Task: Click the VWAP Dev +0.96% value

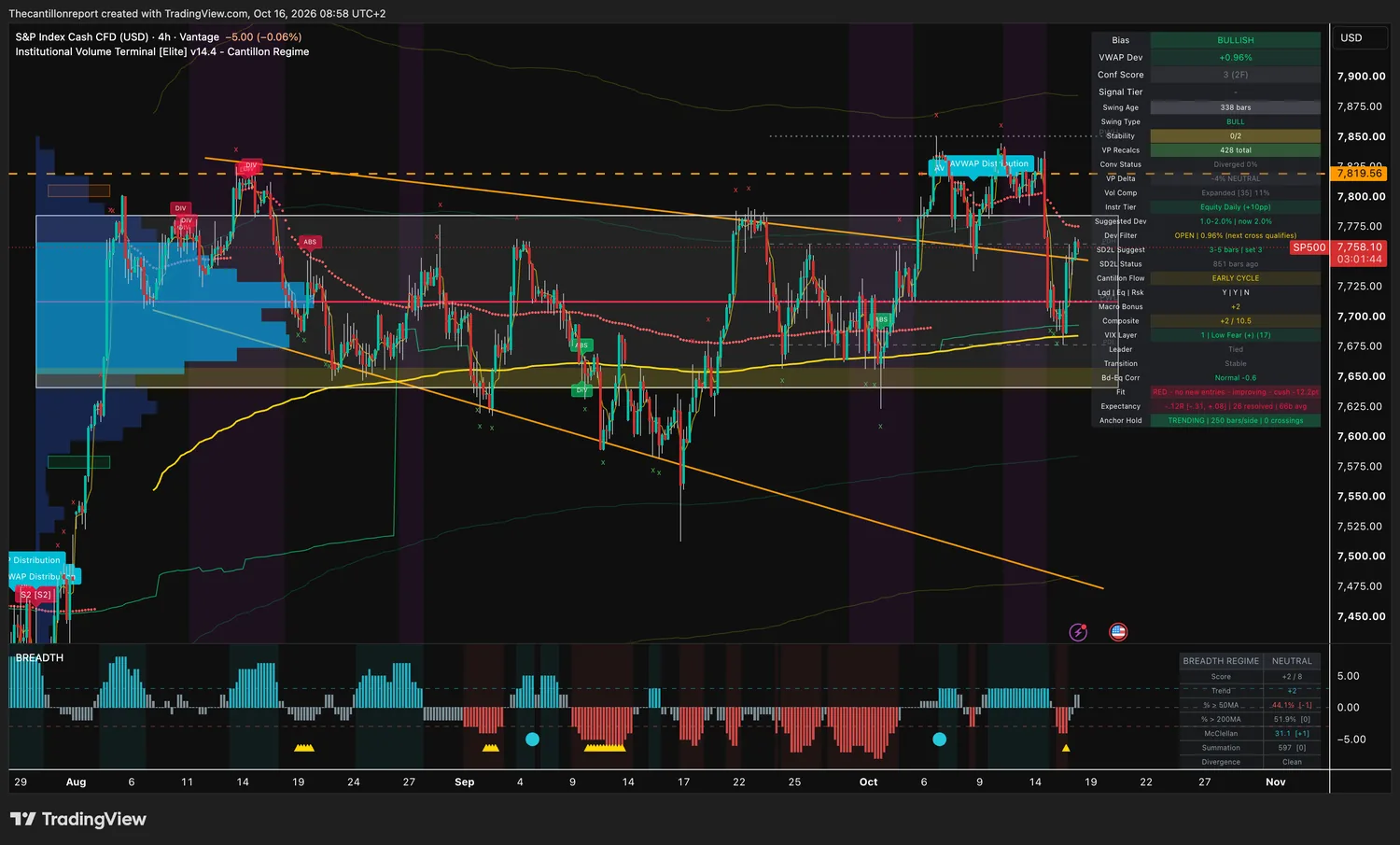Action: pyautogui.click(x=1235, y=58)
